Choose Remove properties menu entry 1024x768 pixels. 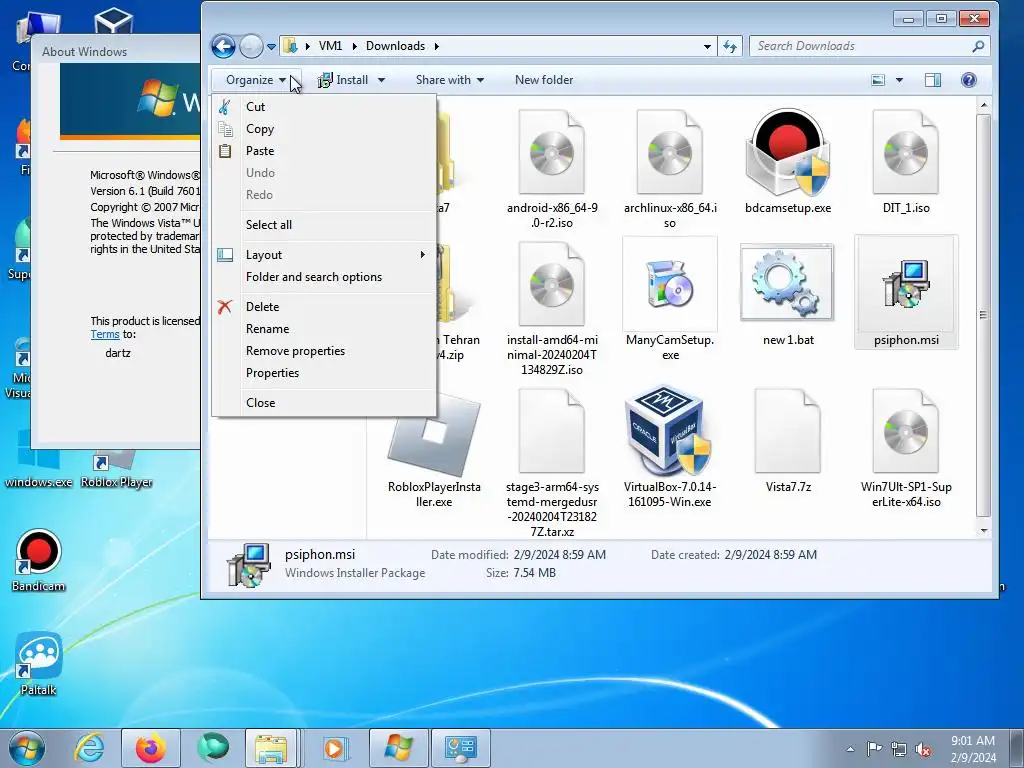pos(325,351)
